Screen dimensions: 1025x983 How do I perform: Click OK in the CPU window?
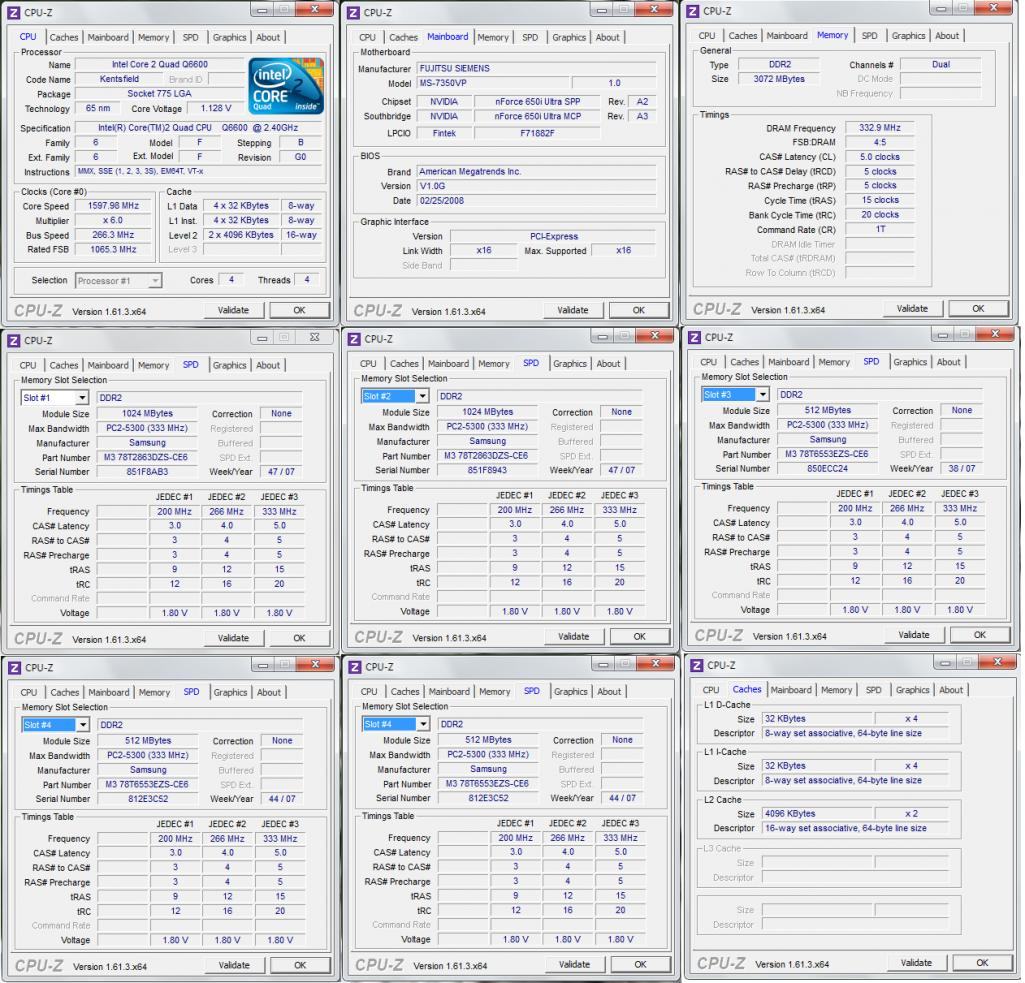point(299,310)
